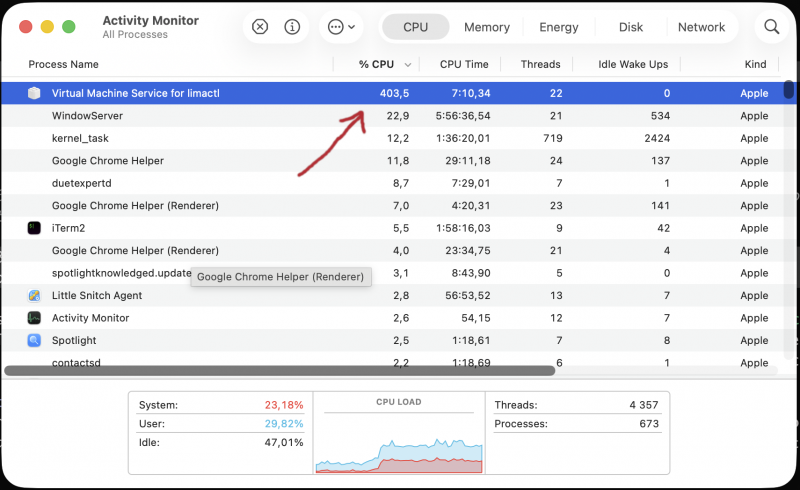Sort by the Process Name column header
Image resolution: width=800 pixels, height=490 pixels.
63,64
